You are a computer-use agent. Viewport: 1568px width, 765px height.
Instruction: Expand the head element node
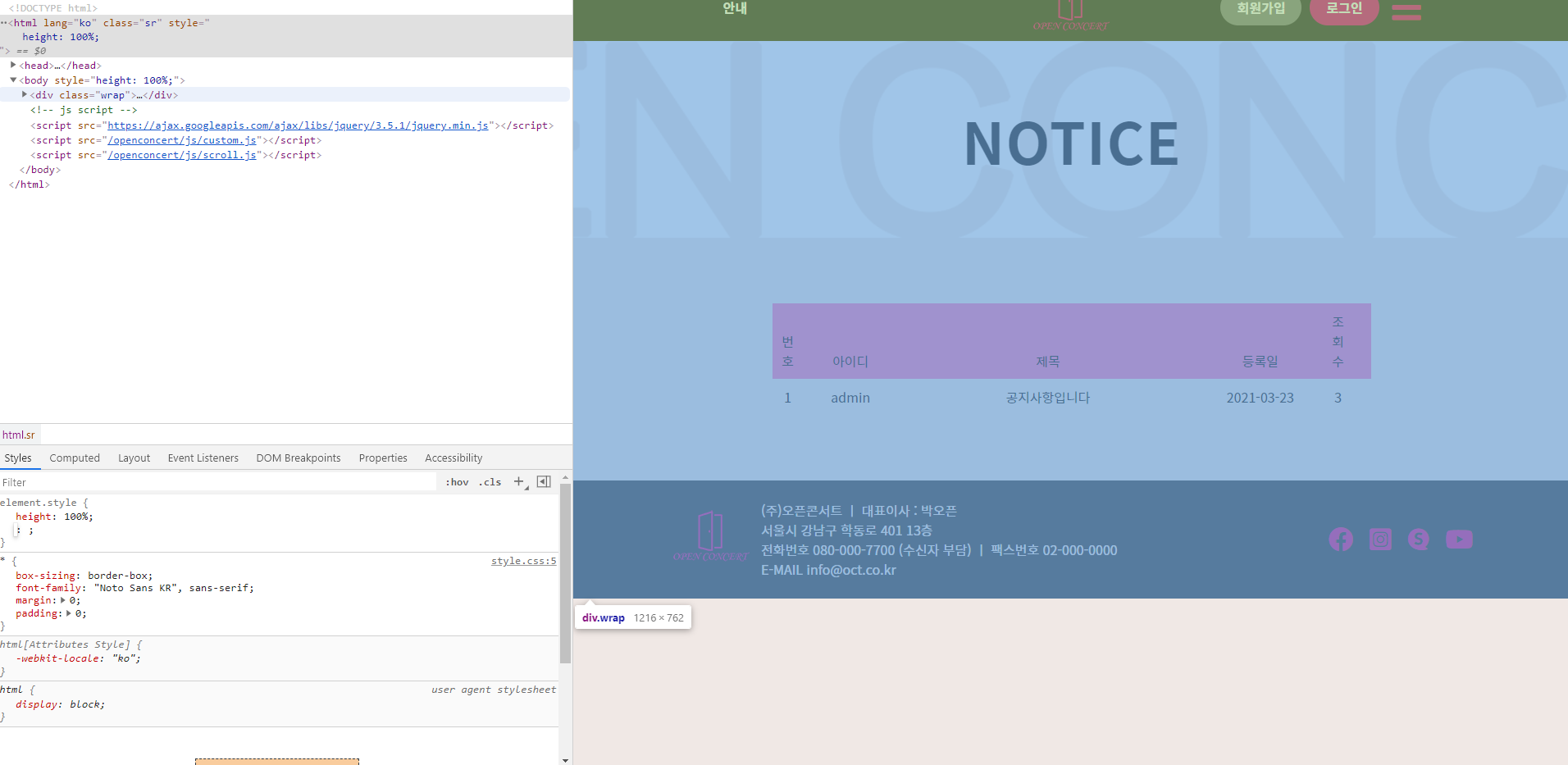pos(13,65)
